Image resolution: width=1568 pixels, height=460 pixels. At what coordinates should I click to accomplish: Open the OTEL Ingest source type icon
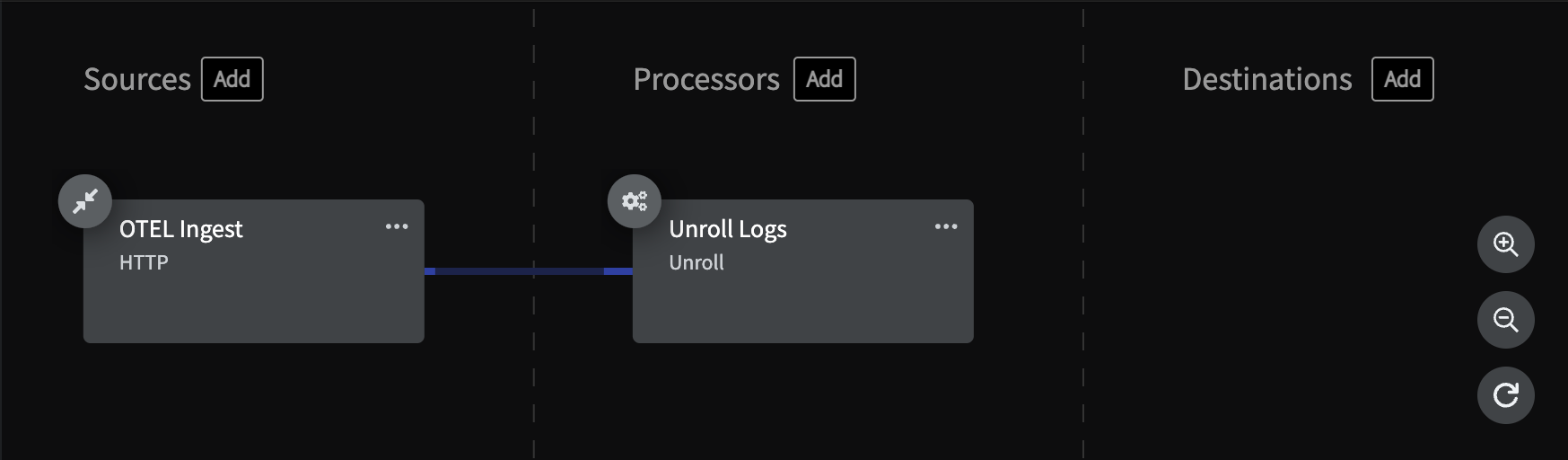[85, 201]
